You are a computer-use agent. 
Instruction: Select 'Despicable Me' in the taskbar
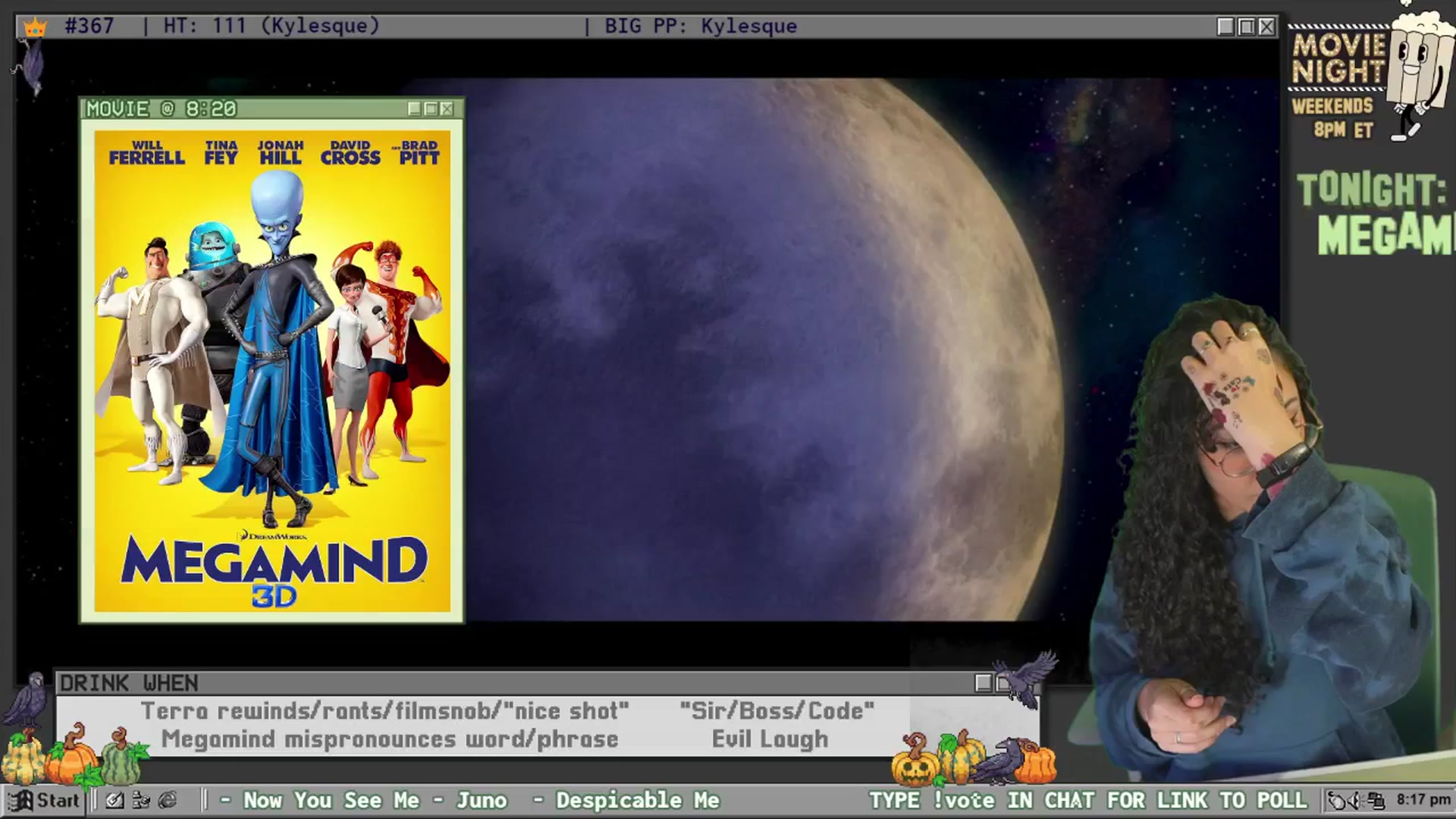point(637,800)
